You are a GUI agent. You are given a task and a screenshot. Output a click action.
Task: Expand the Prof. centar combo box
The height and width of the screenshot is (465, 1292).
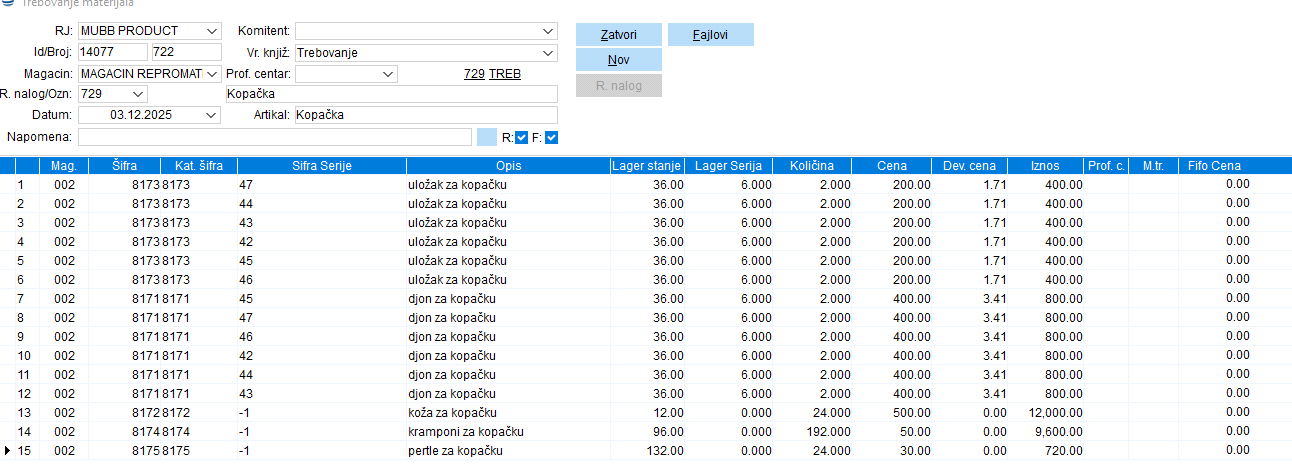tap(388, 73)
